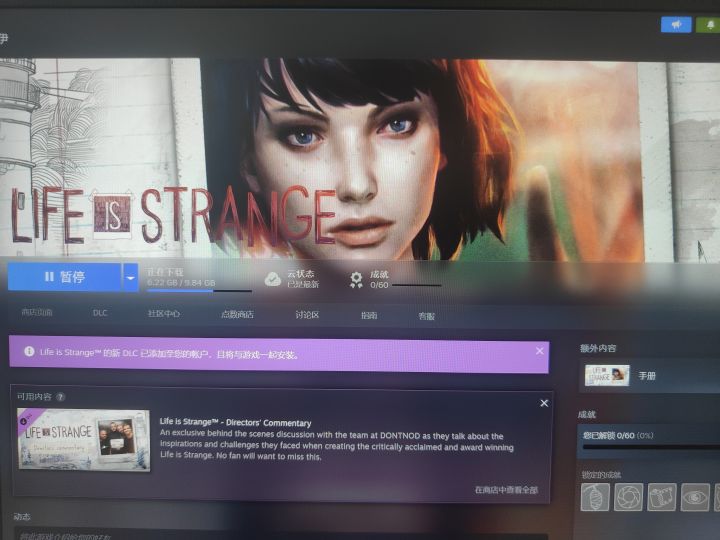Click the manual thumbnail under 额外内容
This screenshot has height=540, width=720.
(x=607, y=376)
